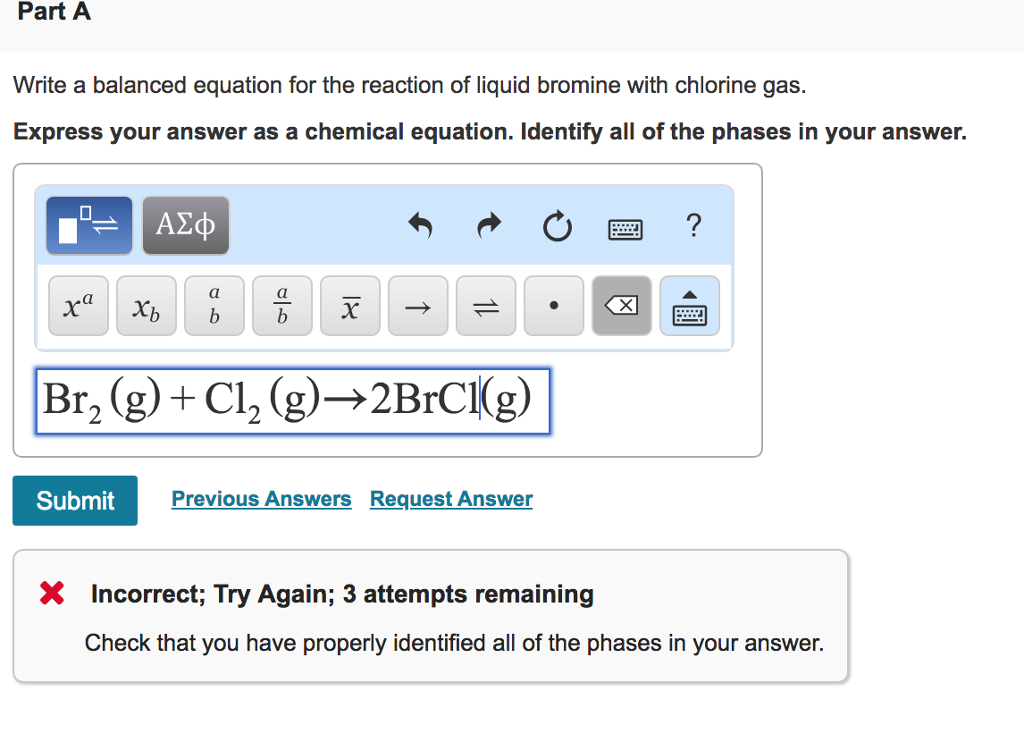This screenshot has height=742, width=1024.
Task: Undo the last edit with the back arrow
Action: (420, 227)
